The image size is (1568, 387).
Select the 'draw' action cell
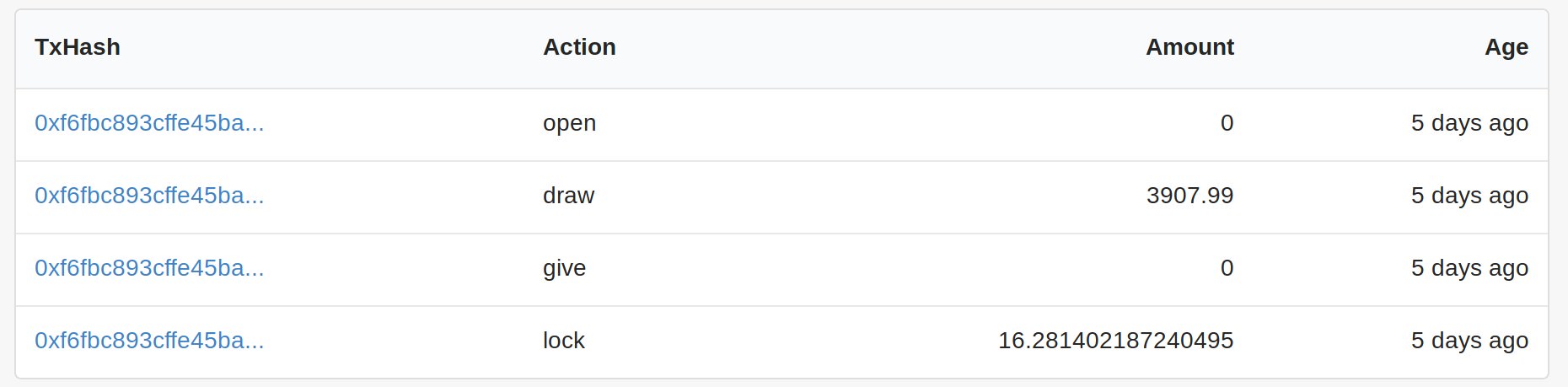(x=568, y=196)
